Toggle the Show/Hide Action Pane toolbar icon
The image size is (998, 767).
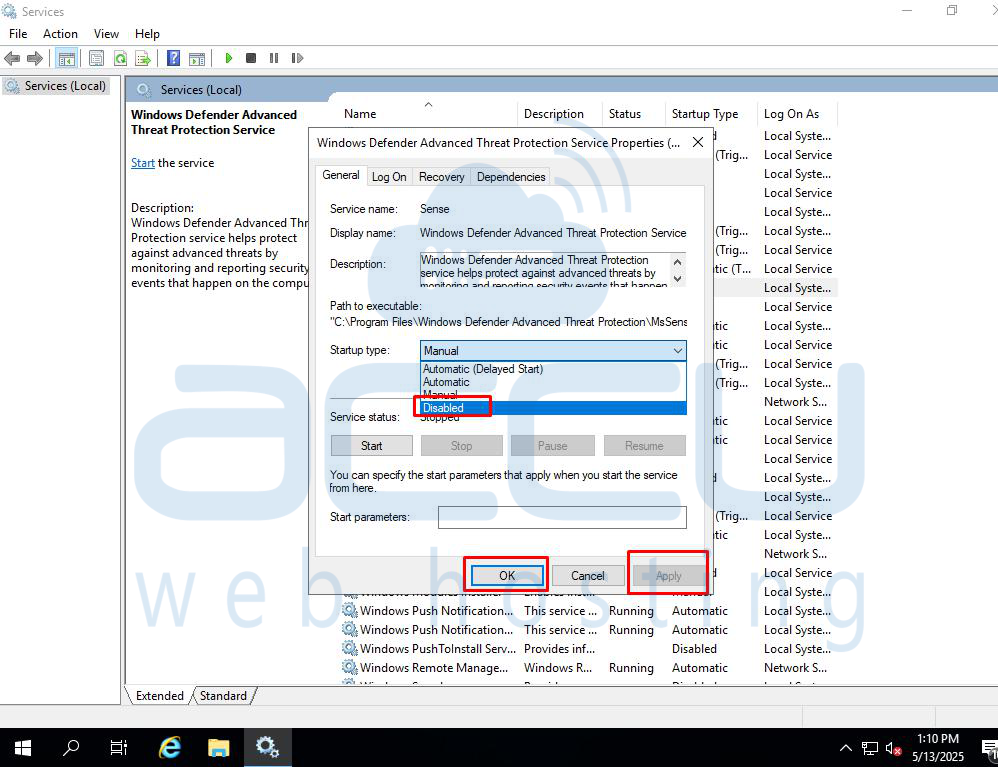pos(197,59)
